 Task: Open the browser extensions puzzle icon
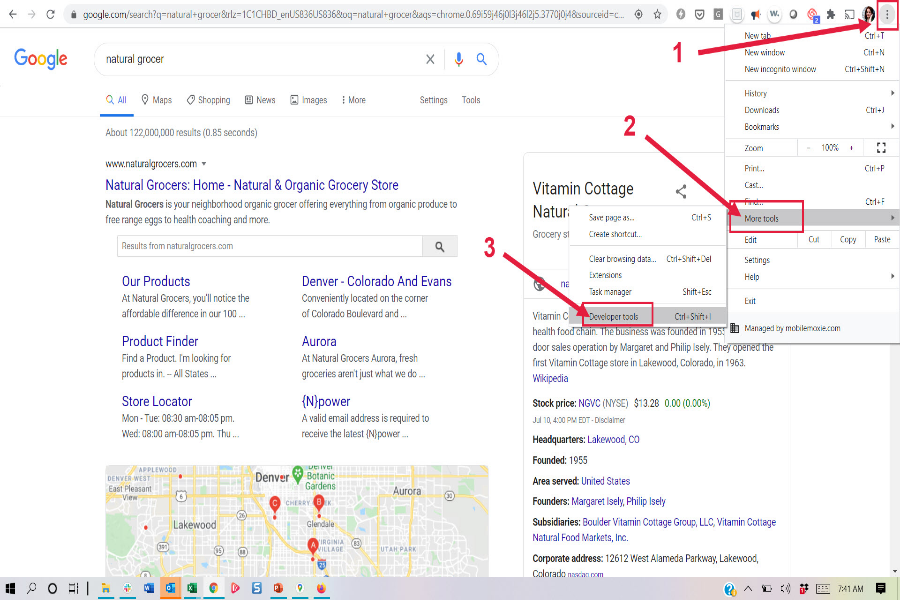[x=832, y=14]
